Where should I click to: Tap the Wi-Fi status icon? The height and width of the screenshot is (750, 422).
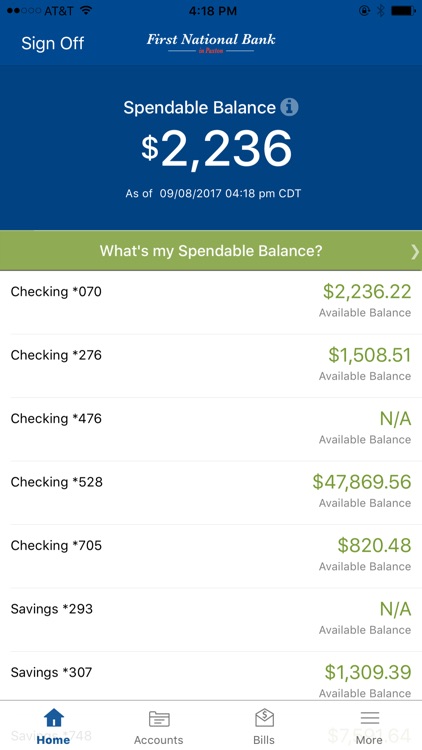(86, 11)
